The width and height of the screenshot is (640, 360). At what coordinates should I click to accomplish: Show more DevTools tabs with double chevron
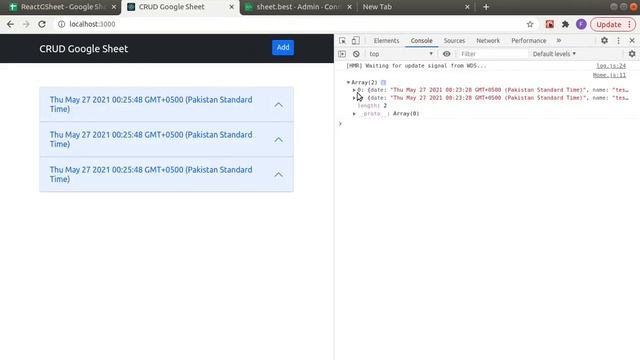pyautogui.click(x=559, y=41)
